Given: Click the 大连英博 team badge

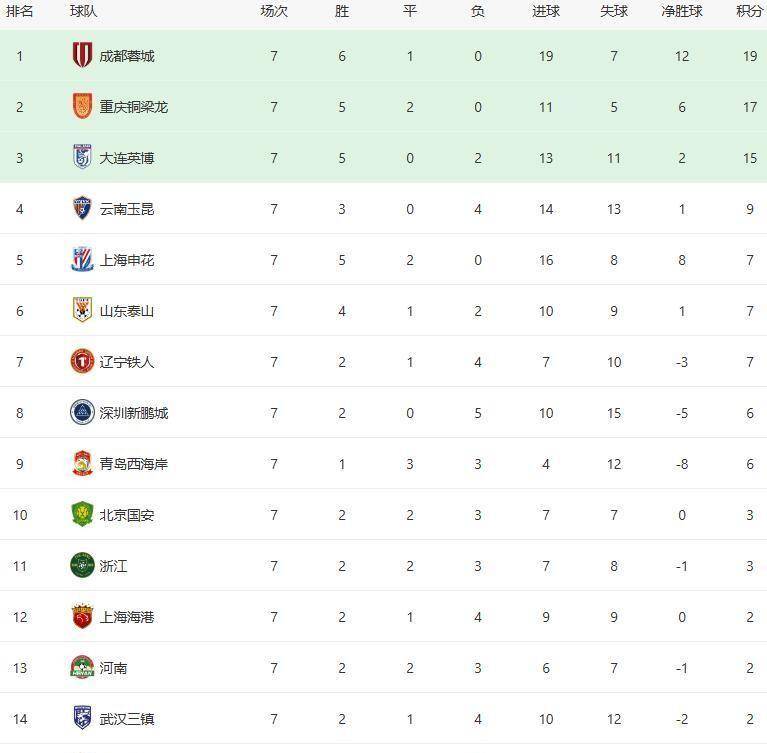Looking at the screenshot, I should click(x=82, y=158).
